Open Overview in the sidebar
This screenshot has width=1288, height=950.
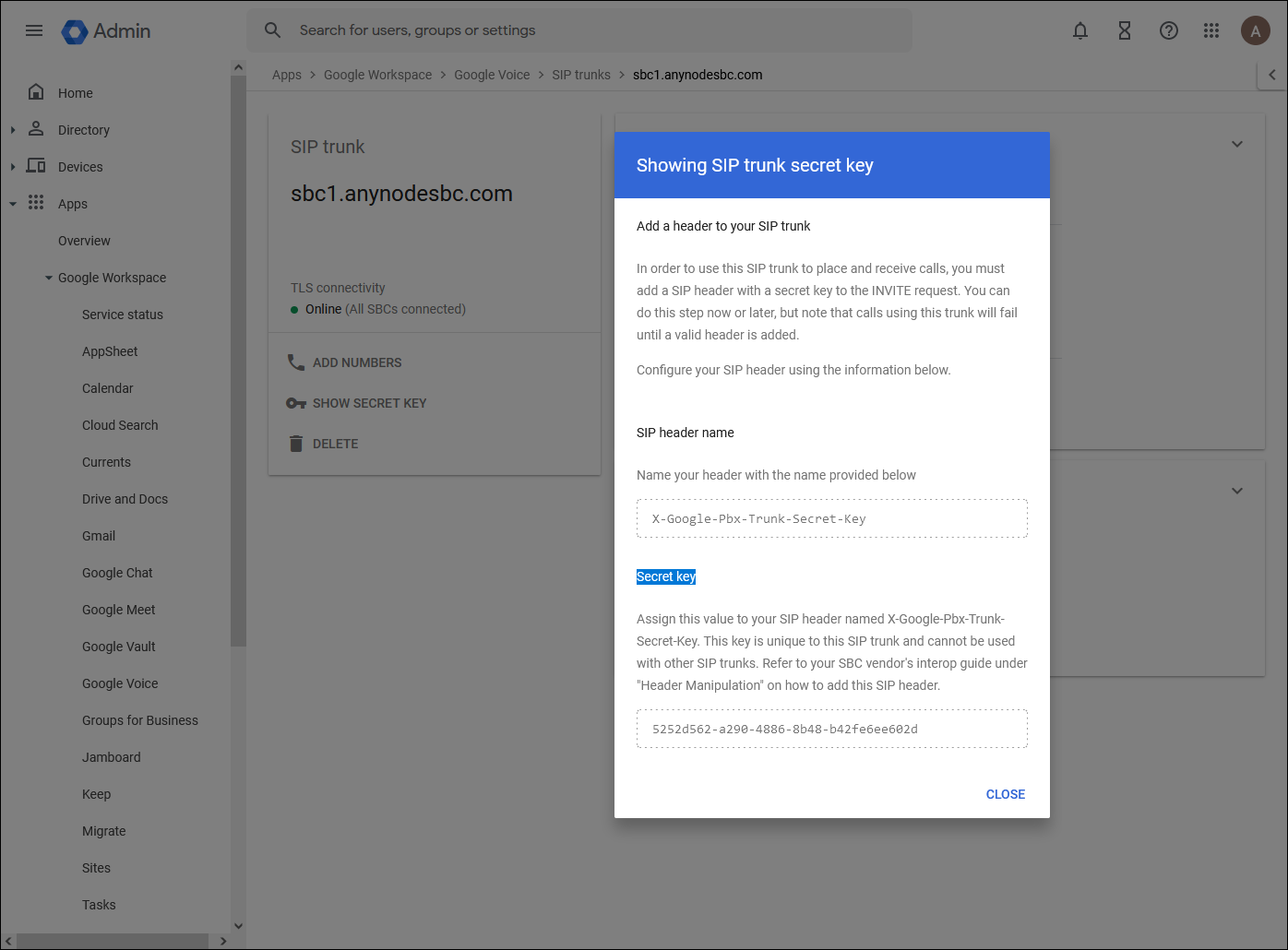click(84, 241)
